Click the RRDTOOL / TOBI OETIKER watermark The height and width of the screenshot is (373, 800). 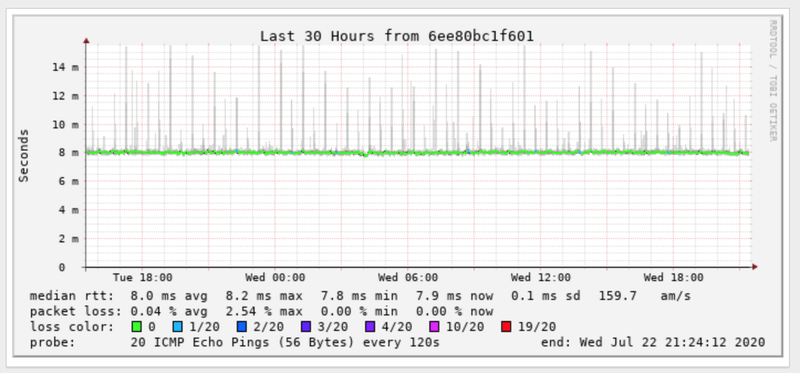[x=772, y=81]
